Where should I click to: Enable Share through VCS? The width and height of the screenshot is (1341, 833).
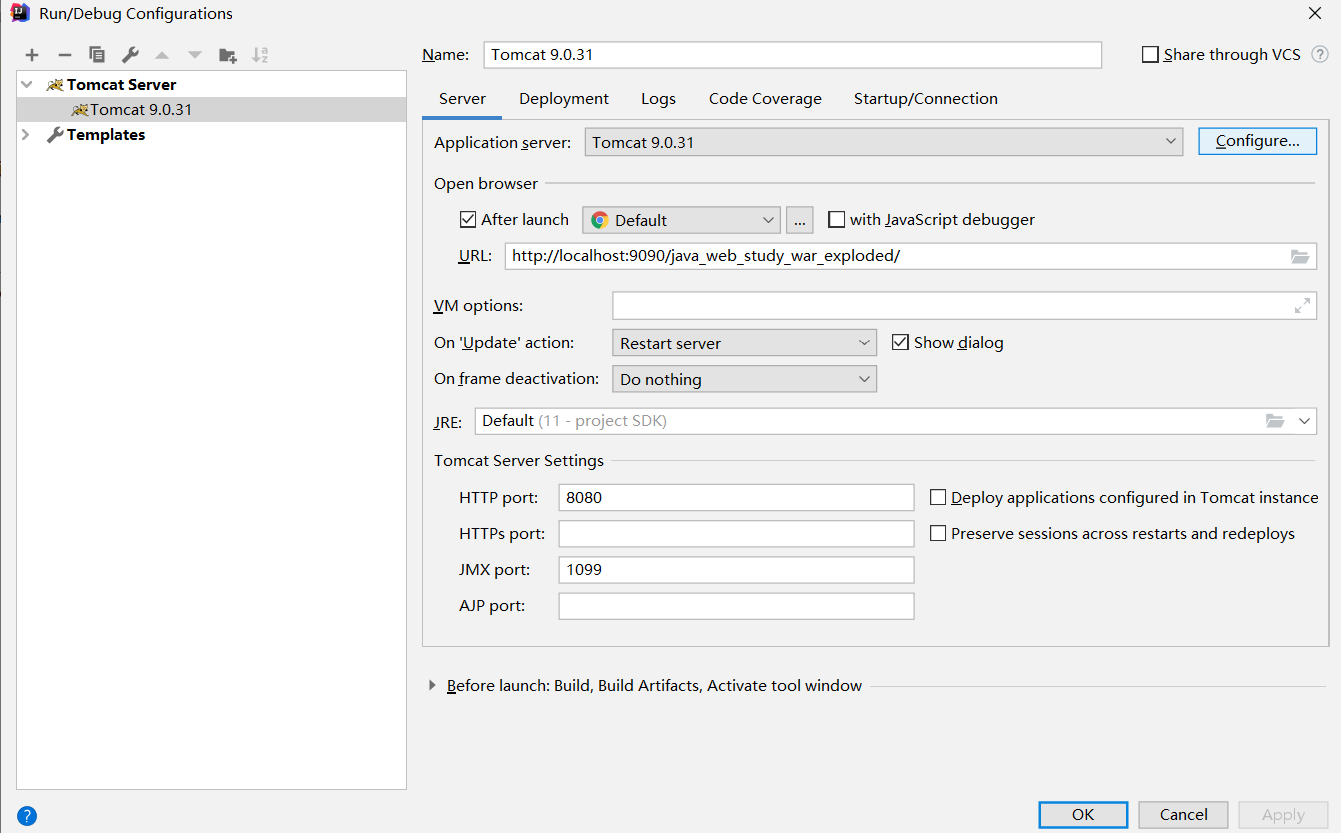(1149, 54)
